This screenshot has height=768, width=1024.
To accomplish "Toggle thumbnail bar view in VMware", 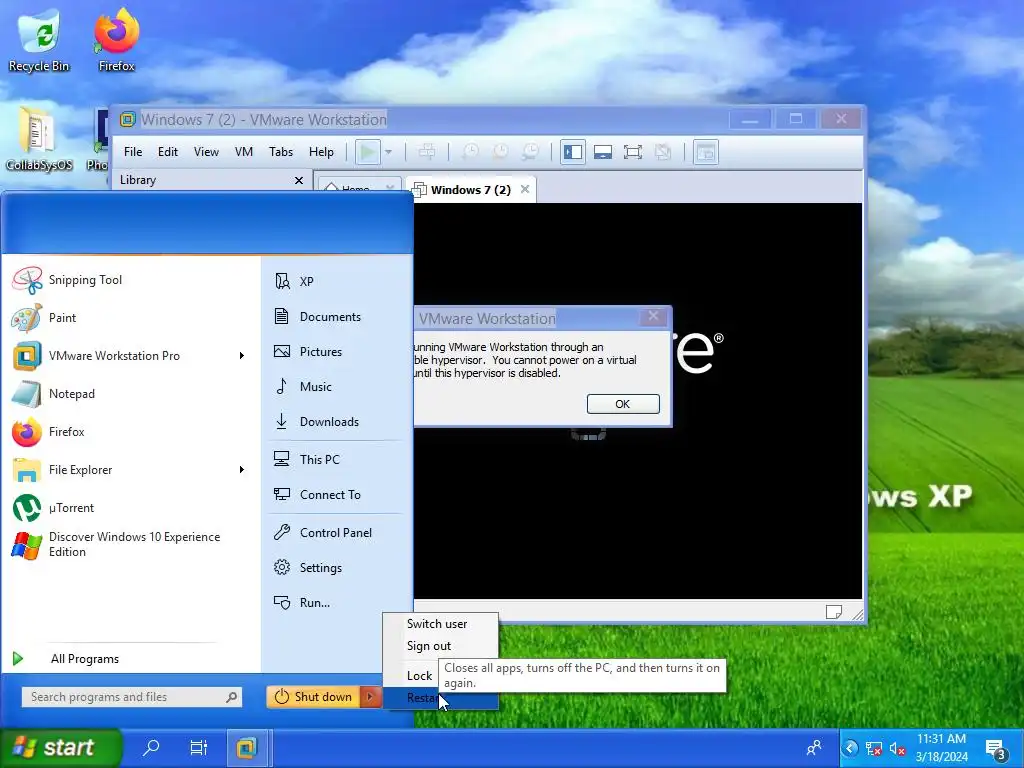I will tap(603, 152).
